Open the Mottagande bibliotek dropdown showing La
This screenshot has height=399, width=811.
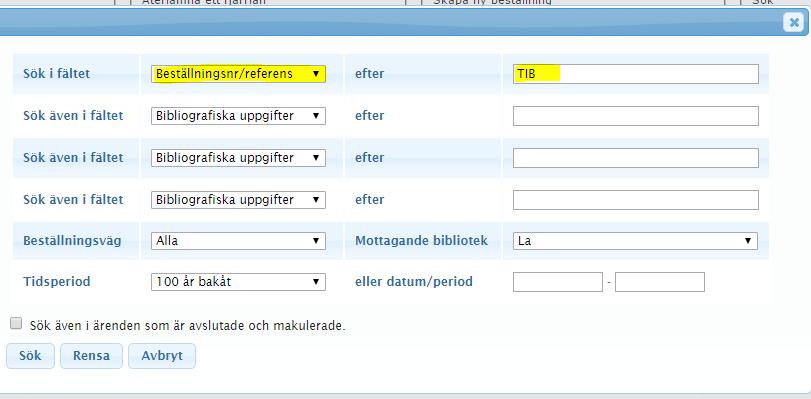click(x=635, y=241)
